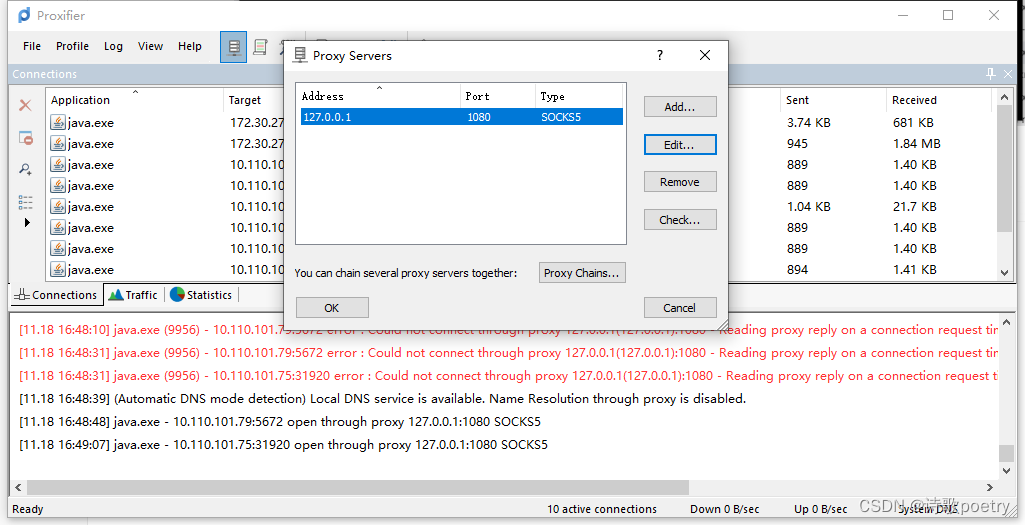Close the Proxy Servers dialog with X
Viewport: 1025px width, 525px height.
click(x=705, y=55)
